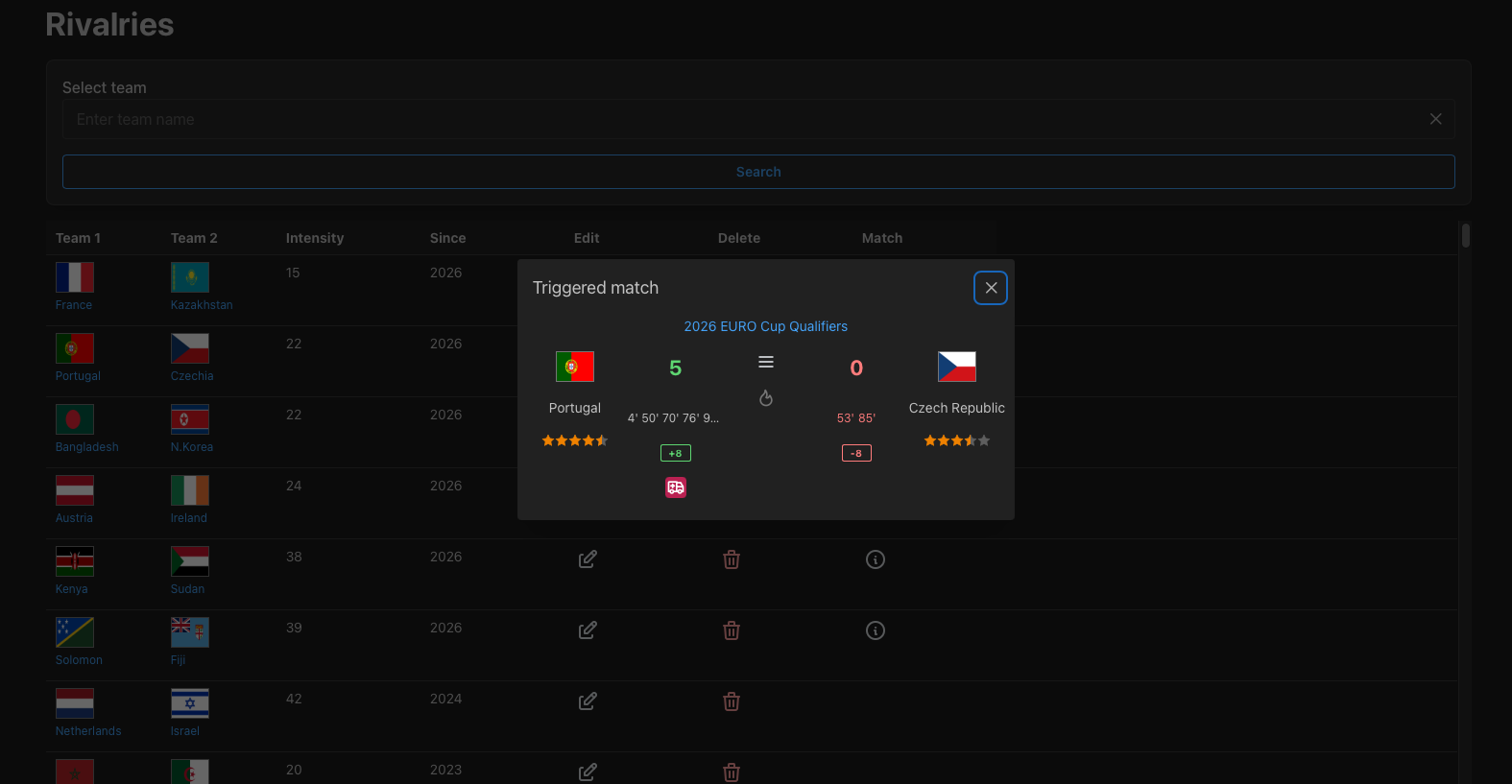Click the Ireland flag thumbnail
Image resolution: width=1512 pixels, height=784 pixels.
190,490
